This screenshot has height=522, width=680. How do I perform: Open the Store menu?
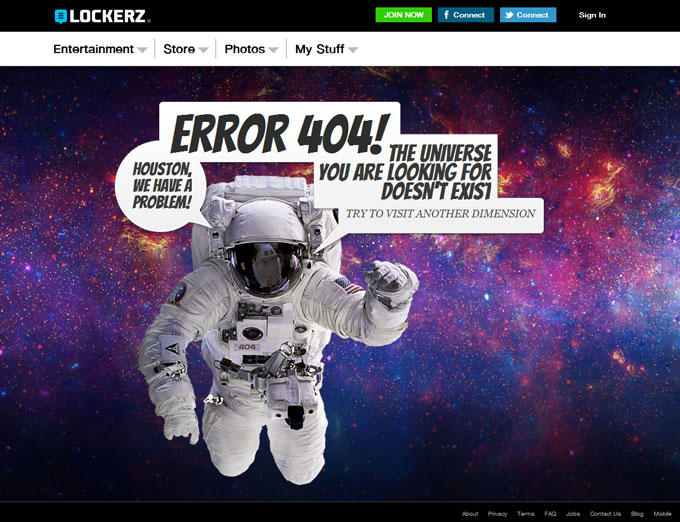click(x=179, y=49)
